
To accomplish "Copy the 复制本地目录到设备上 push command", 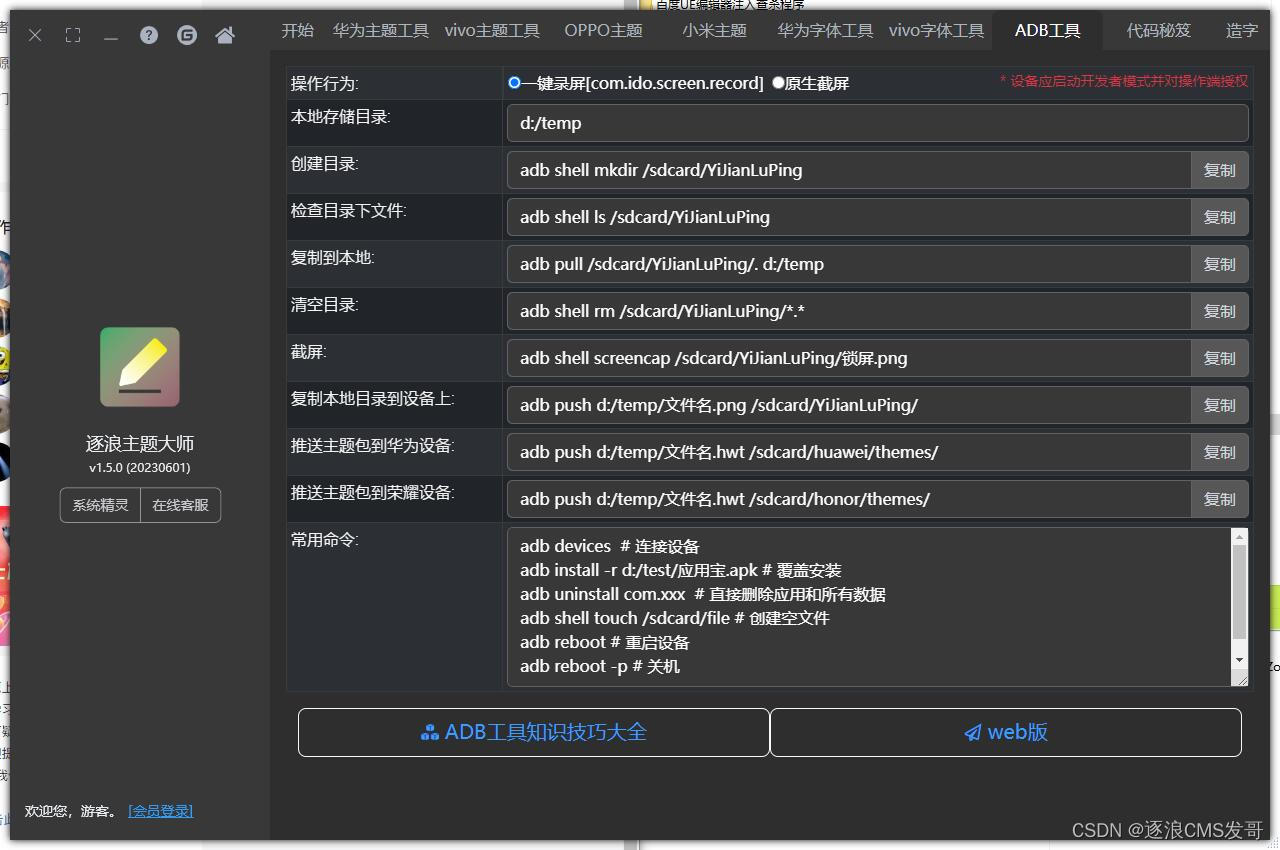I will click(1219, 405).
